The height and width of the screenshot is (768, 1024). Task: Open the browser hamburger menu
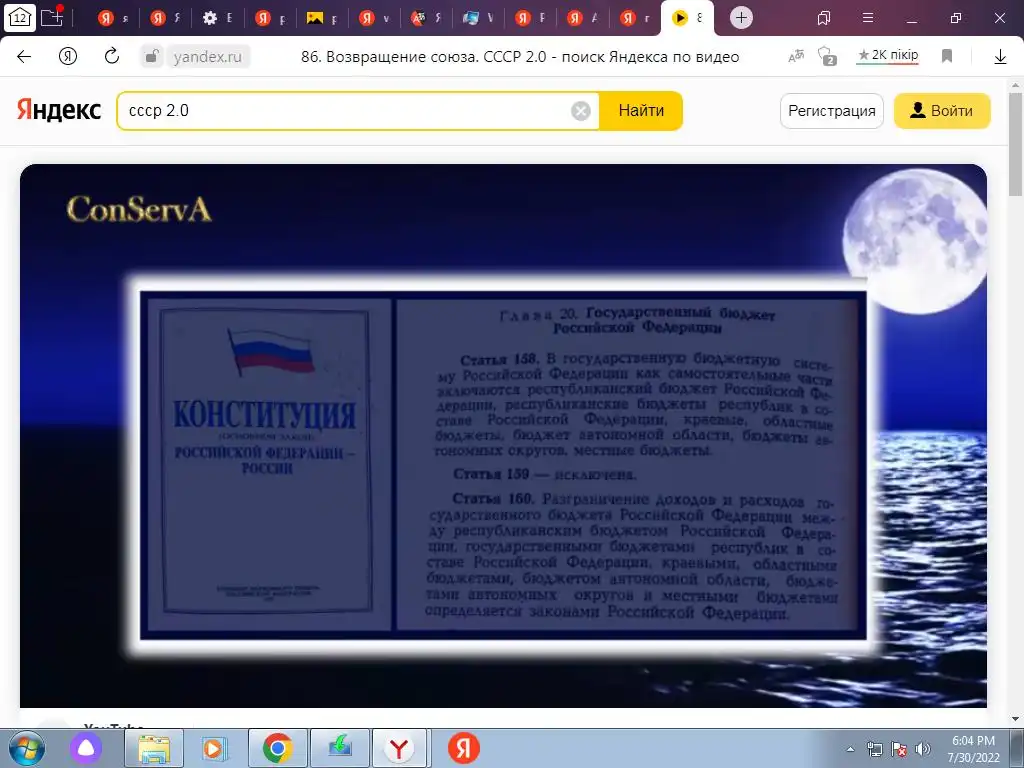(868, 18)
